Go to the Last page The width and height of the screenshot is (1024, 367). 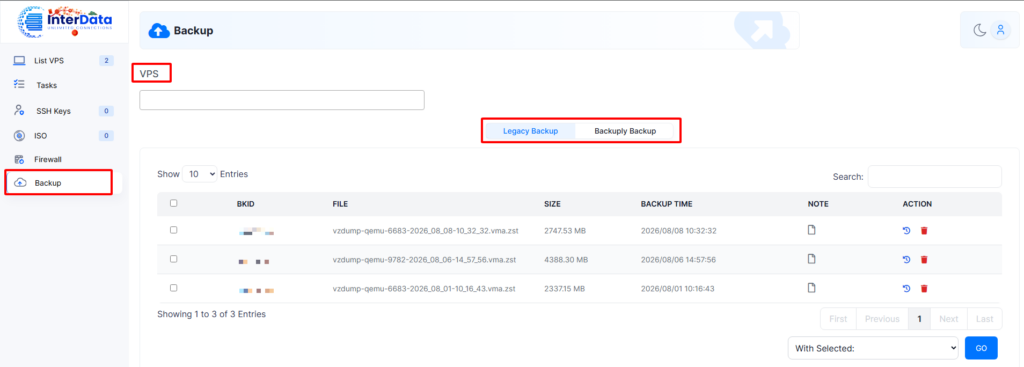[x=985, y=319]
